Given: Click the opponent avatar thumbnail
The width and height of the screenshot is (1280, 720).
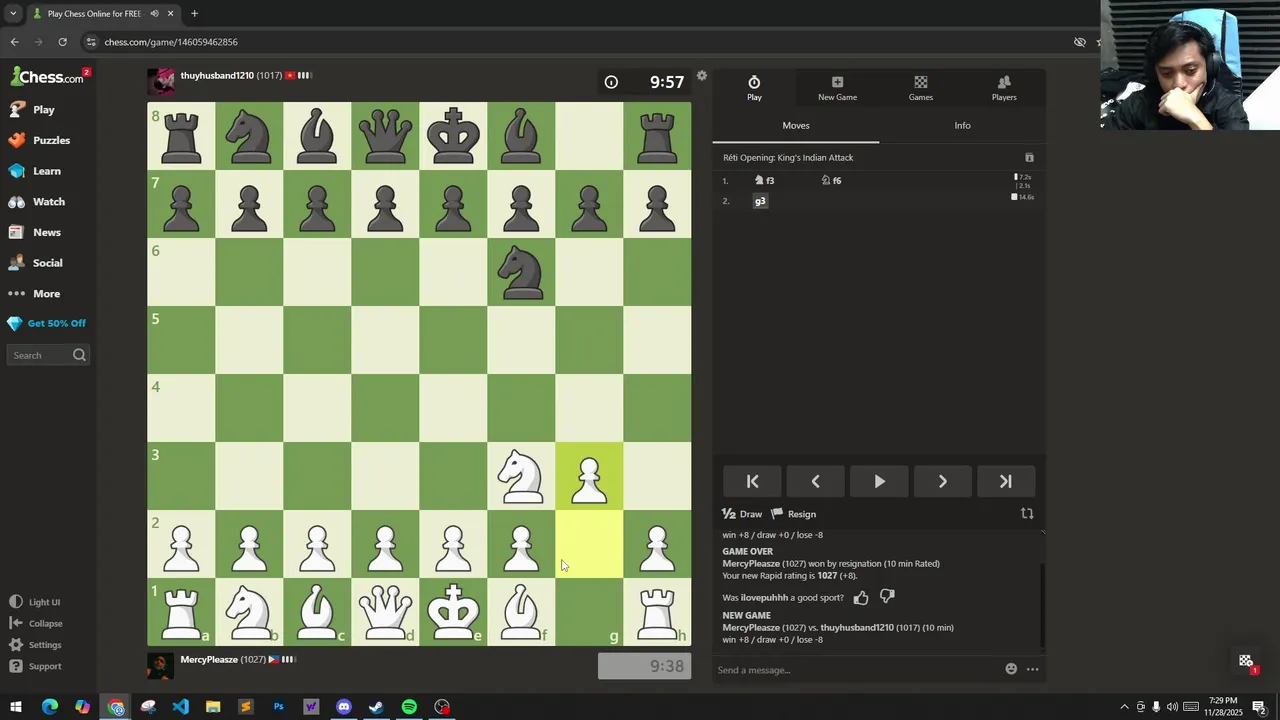Looking at the screenshot, I should pos(160,81).
